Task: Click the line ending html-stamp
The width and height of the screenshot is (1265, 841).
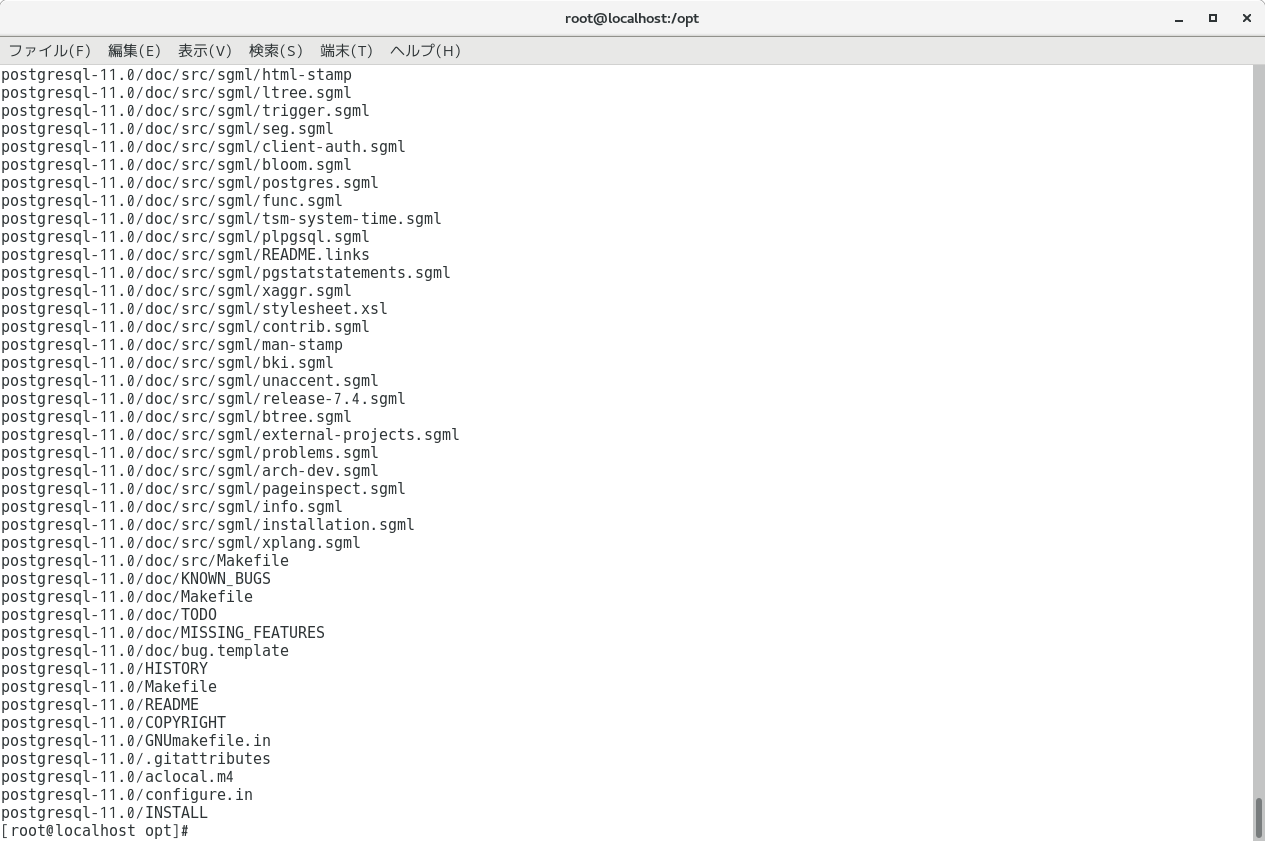Action: pos(177,75)
